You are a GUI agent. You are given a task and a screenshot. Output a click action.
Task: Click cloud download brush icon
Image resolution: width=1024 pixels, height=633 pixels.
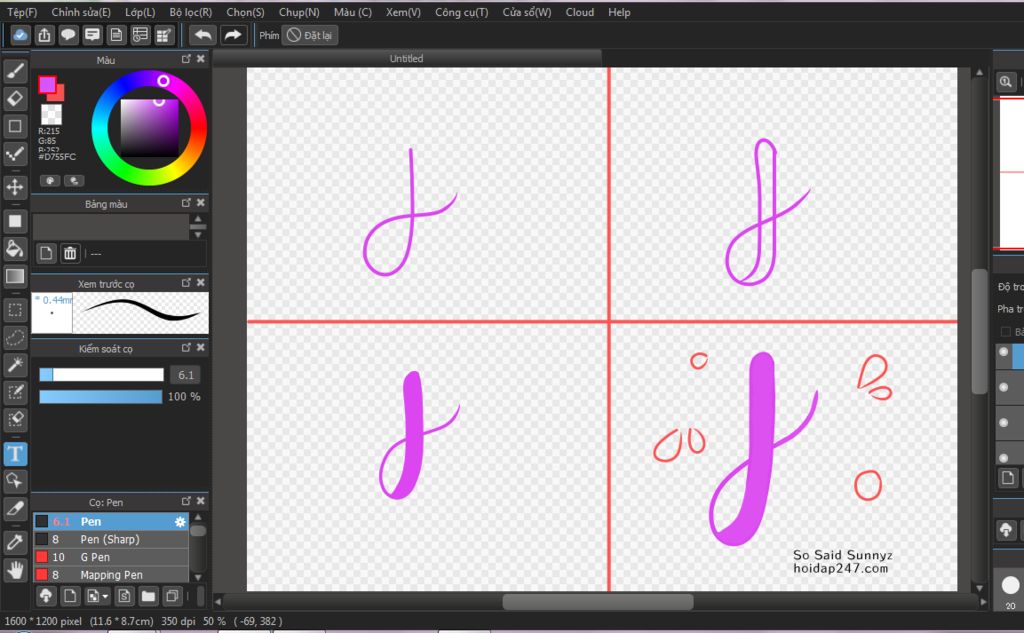point(46,596)
